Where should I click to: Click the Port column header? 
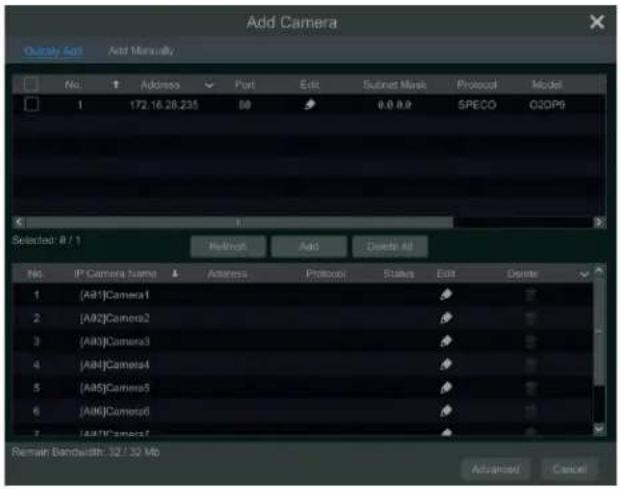[x=245, y=85]
